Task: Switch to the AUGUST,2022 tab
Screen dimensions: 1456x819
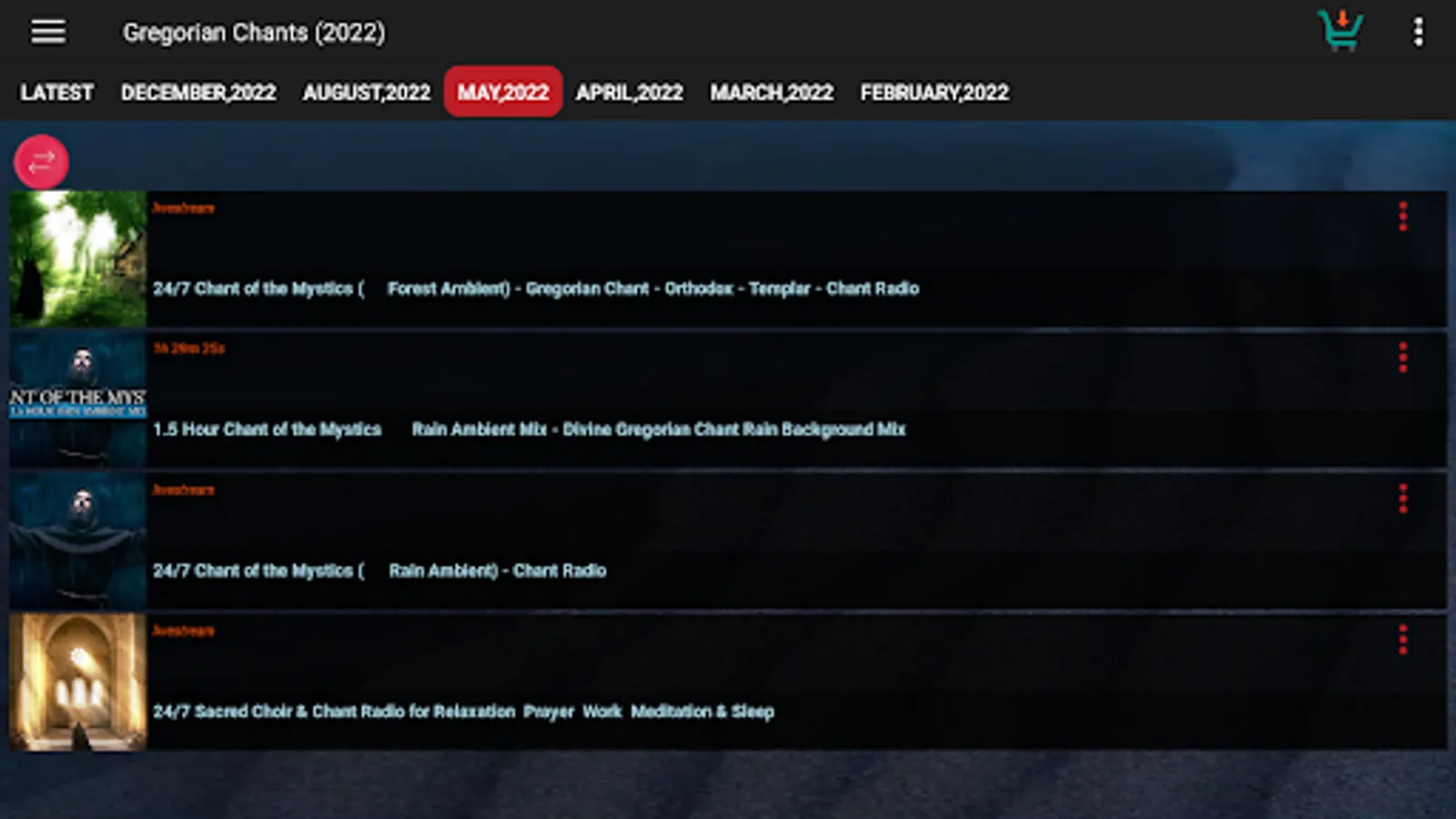Action: pos(367,92)
